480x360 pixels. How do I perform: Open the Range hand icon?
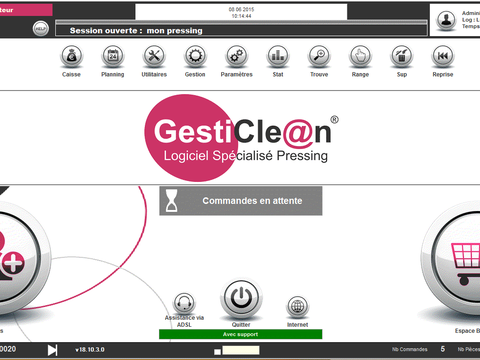(x=360, y=56)
